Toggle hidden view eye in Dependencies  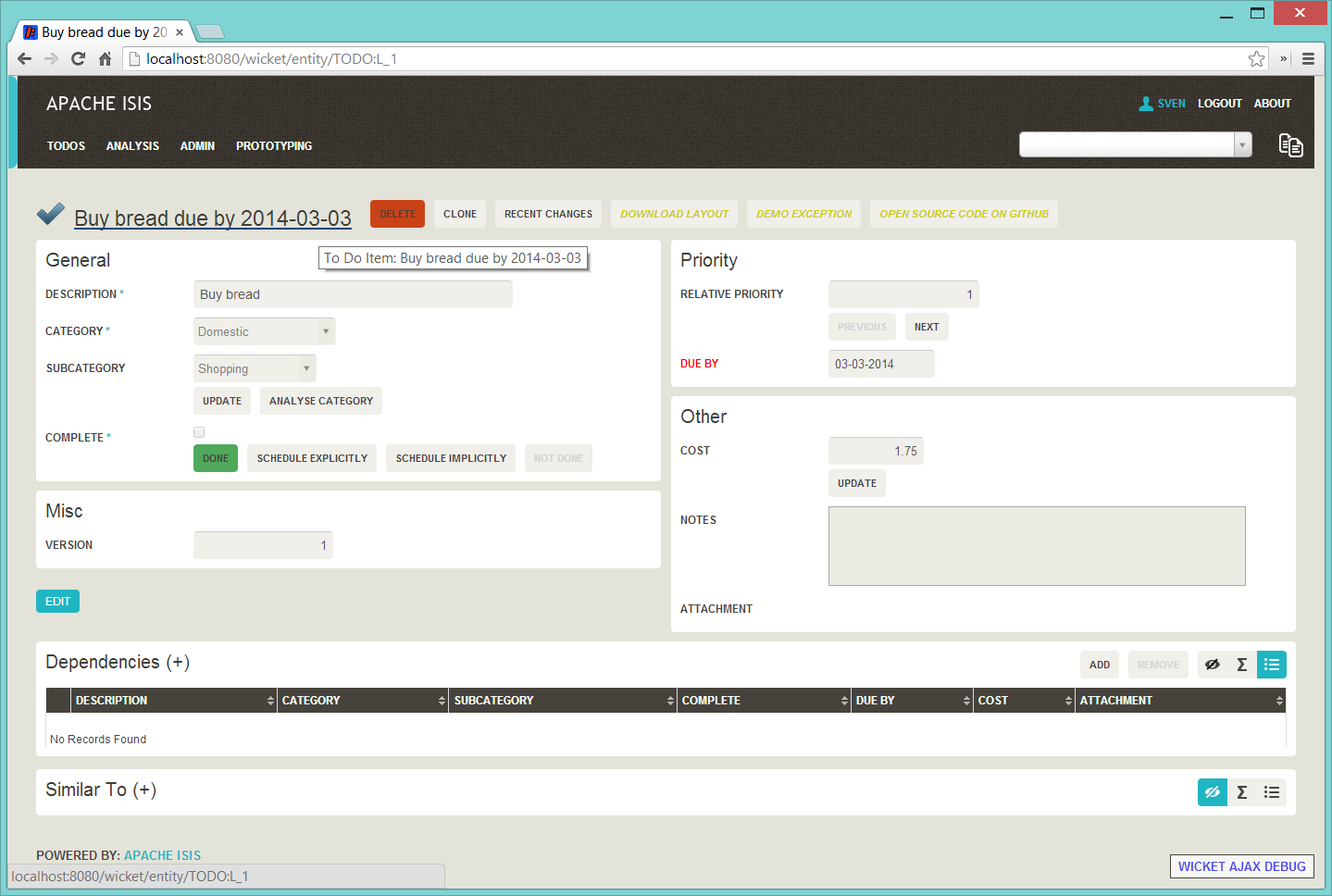point(1212,665)
